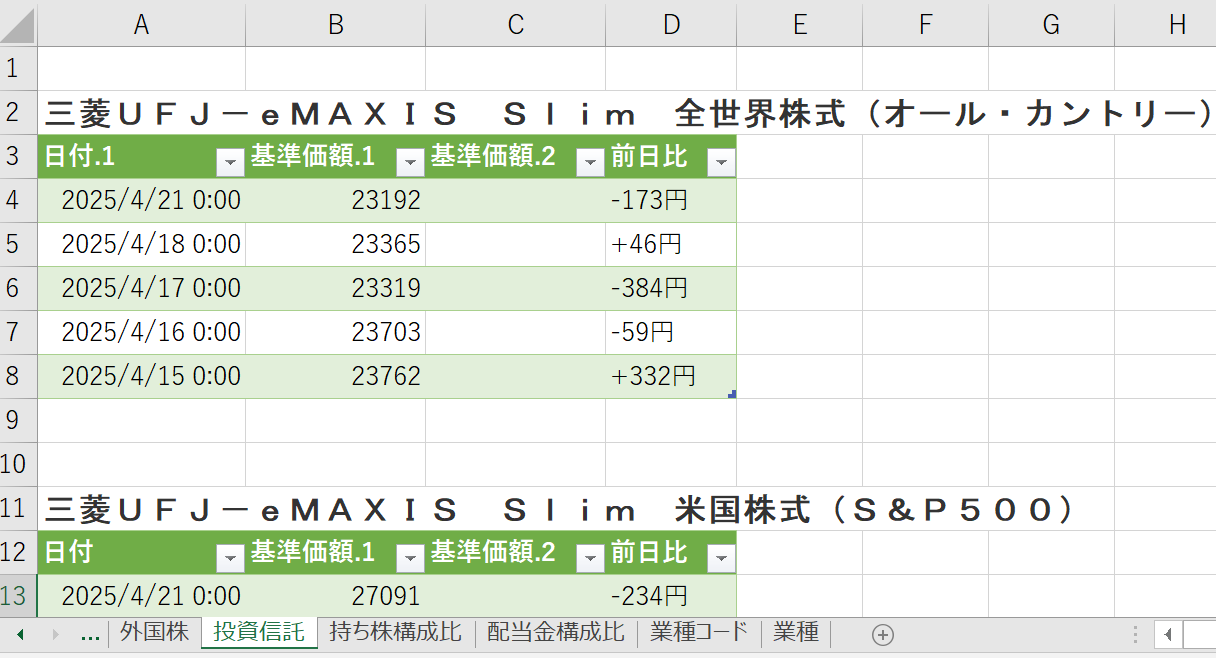
Task: Open filter dropdown for 日付 in row 12
Action: pos(230,558)
